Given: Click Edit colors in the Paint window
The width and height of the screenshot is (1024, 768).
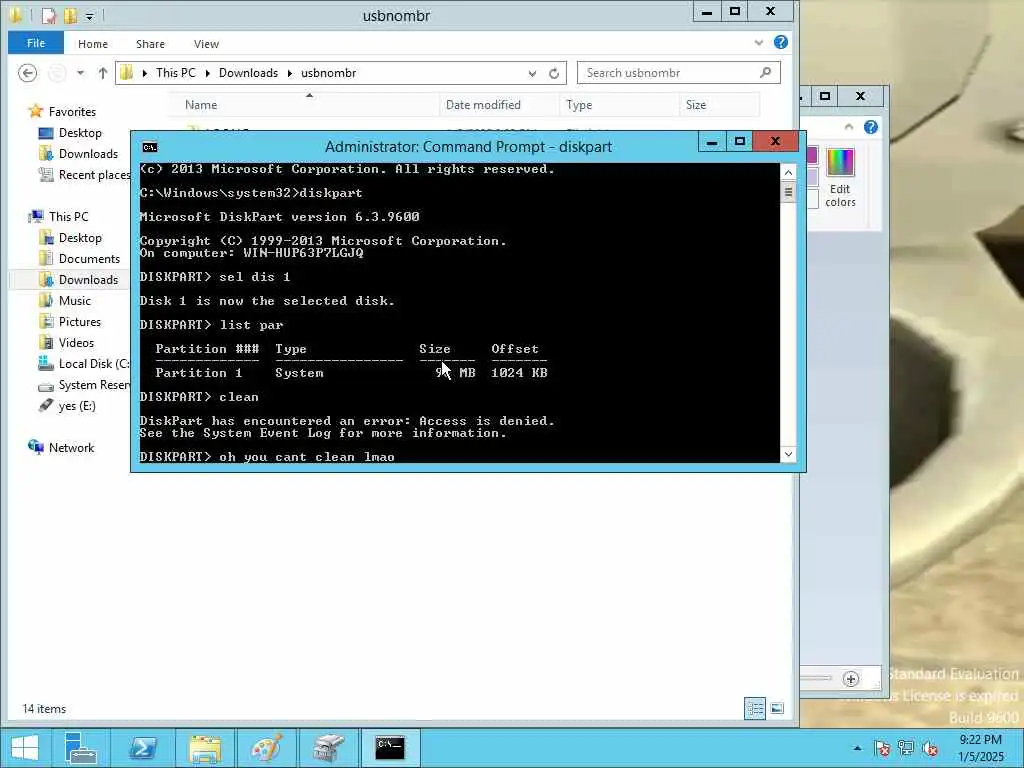Looking at the screenshot, I should coord(840,178).
